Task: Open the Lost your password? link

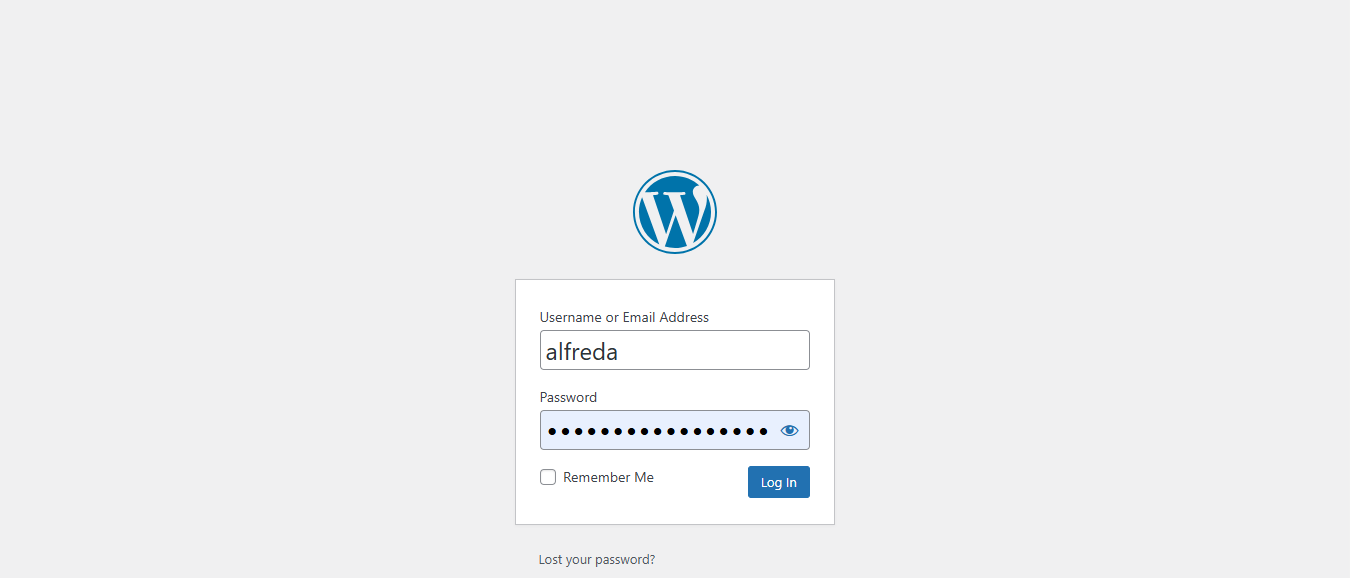Action: pyautogui.click(x=597, y=559)
